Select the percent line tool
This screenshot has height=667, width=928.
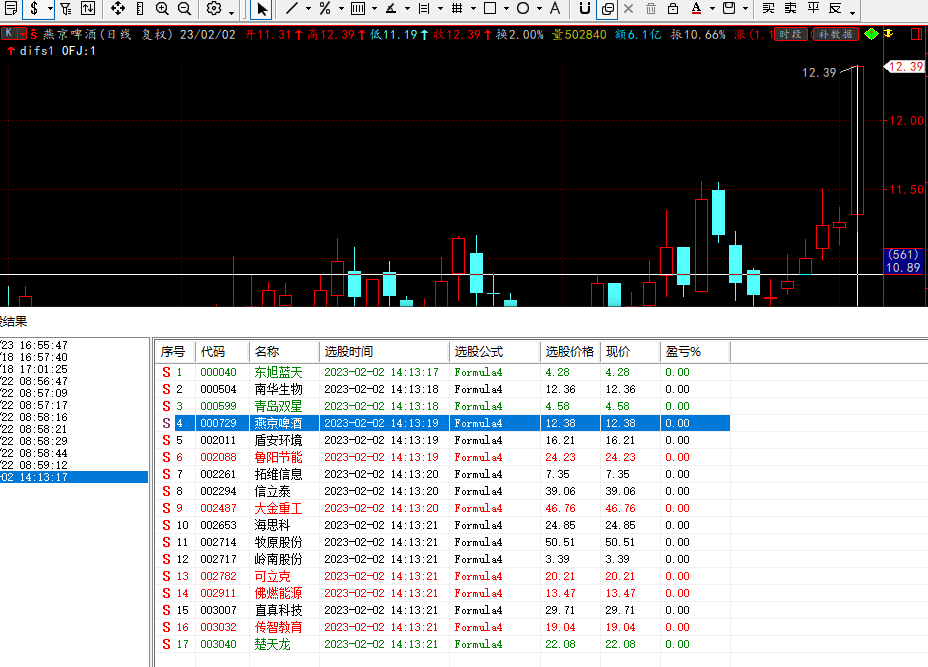click(325, 8)
